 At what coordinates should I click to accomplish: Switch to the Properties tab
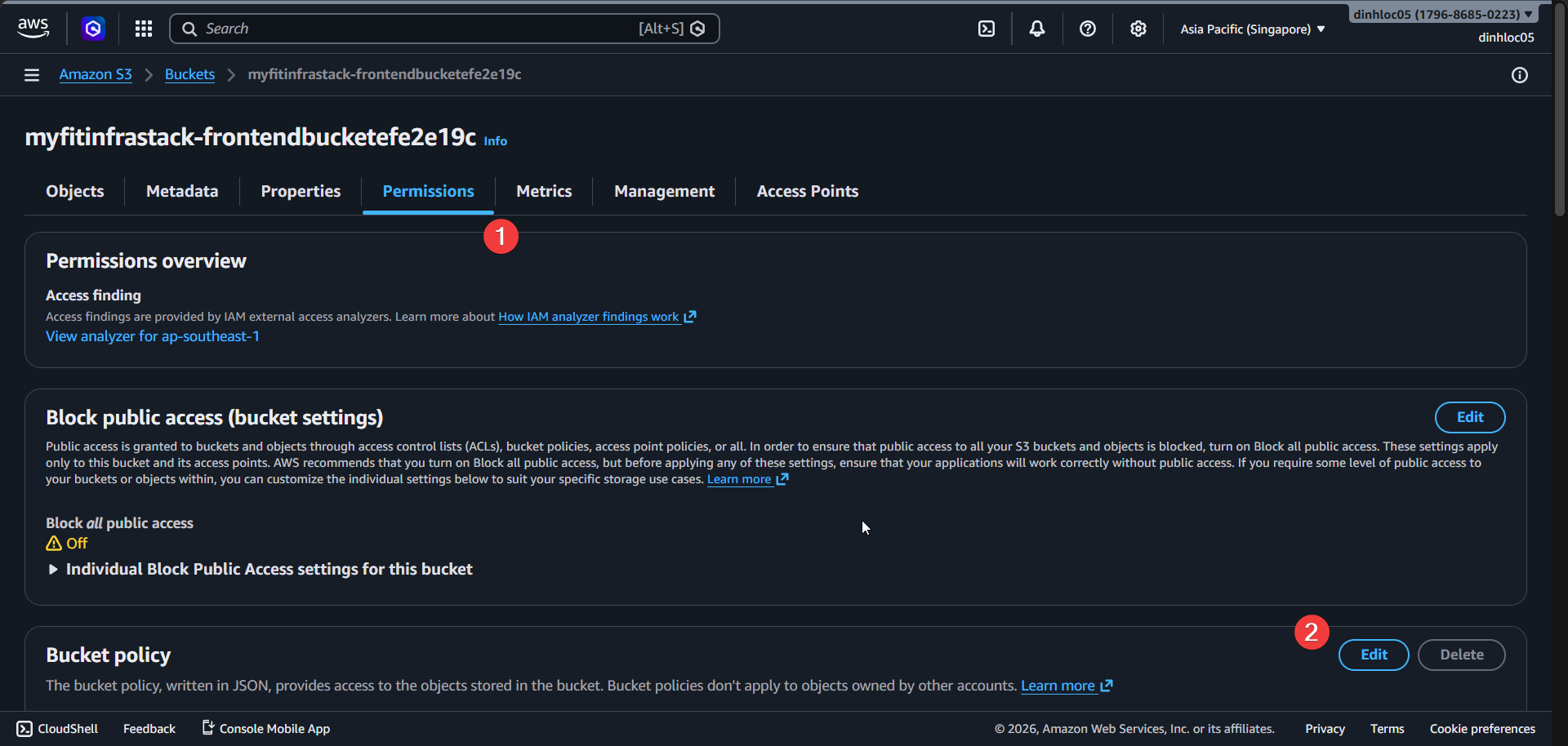pos(301,191)
